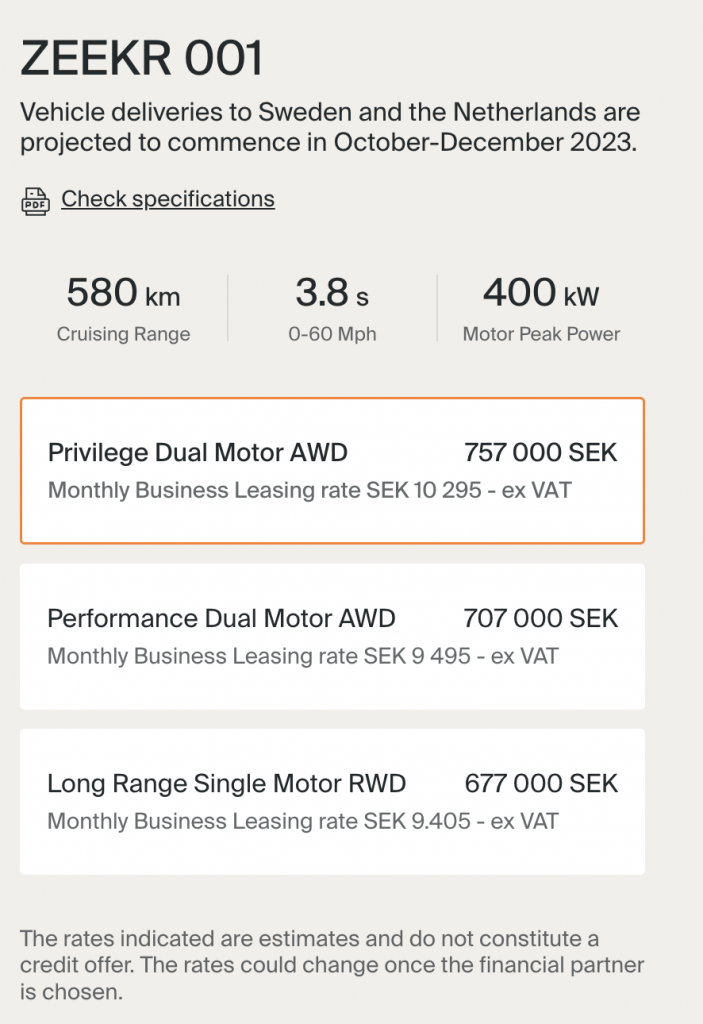This screenshot has height=1024, width=703.
Task: Click the 707 000 SEK price
Action: pos(541,618)
